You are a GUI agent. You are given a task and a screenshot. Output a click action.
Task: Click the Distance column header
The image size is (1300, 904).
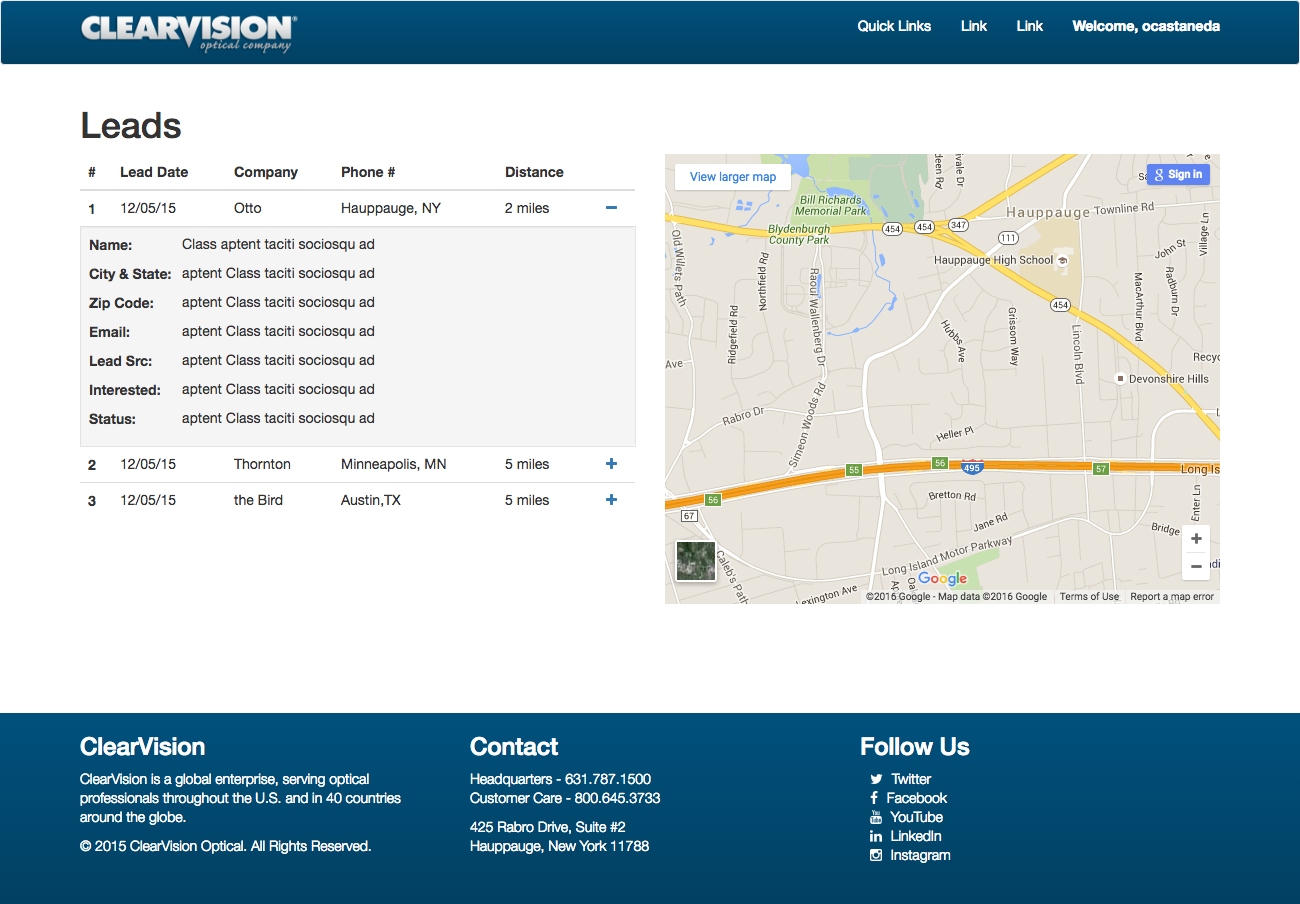[534, 172]
